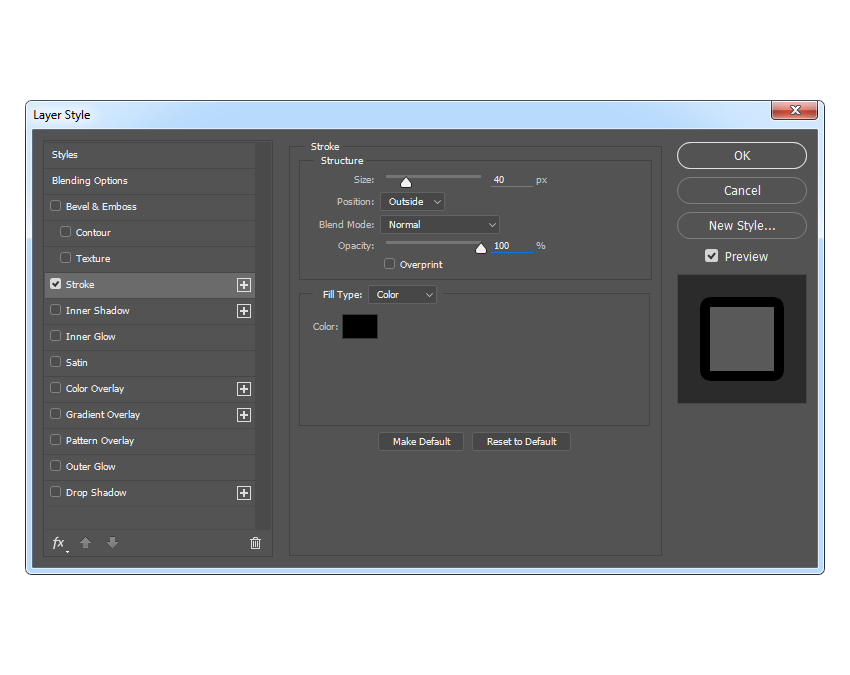Move effect up with the up arrow icon
This screenshot has height=675, width=850.
click(x=86, y=543)
